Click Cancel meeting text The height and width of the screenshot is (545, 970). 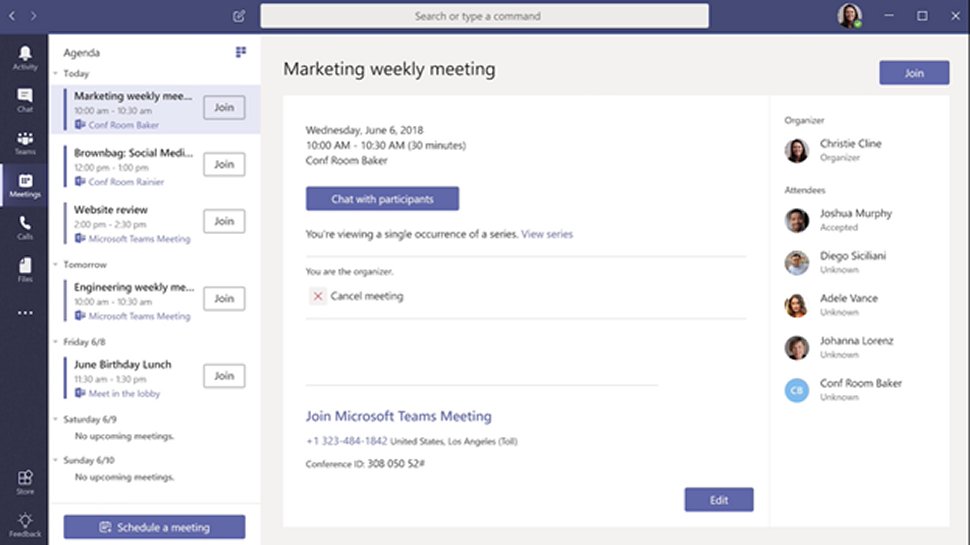click(x=367, y=296)
